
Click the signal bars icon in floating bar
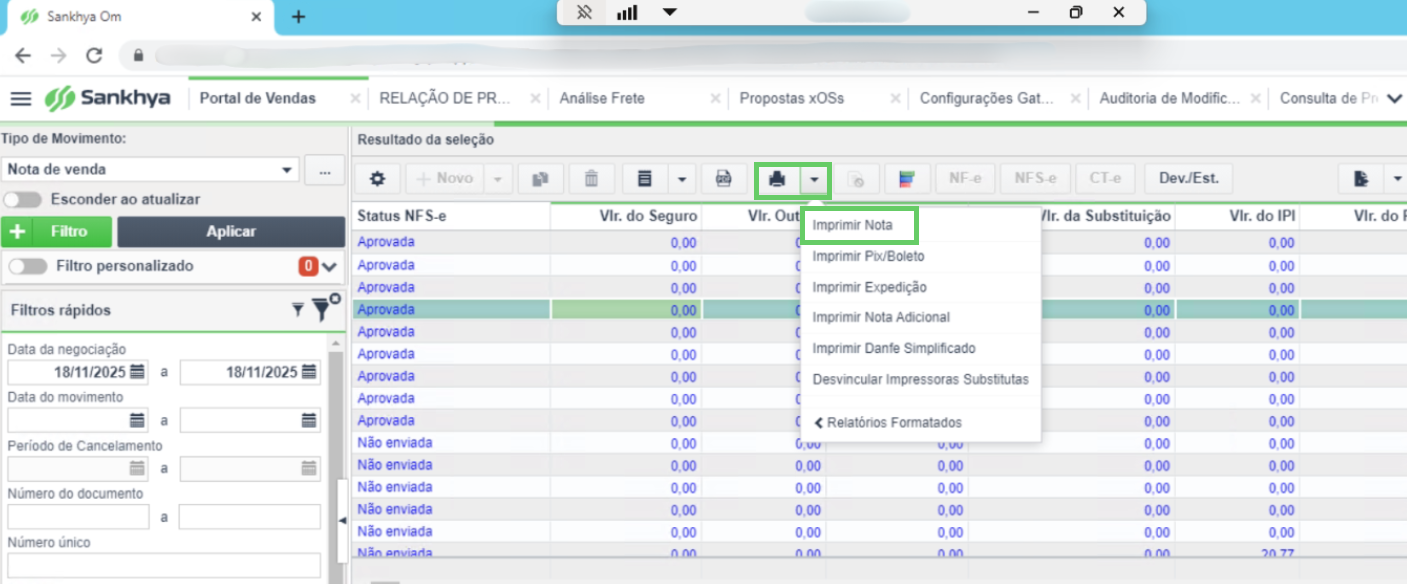click(x=627, y=13)
